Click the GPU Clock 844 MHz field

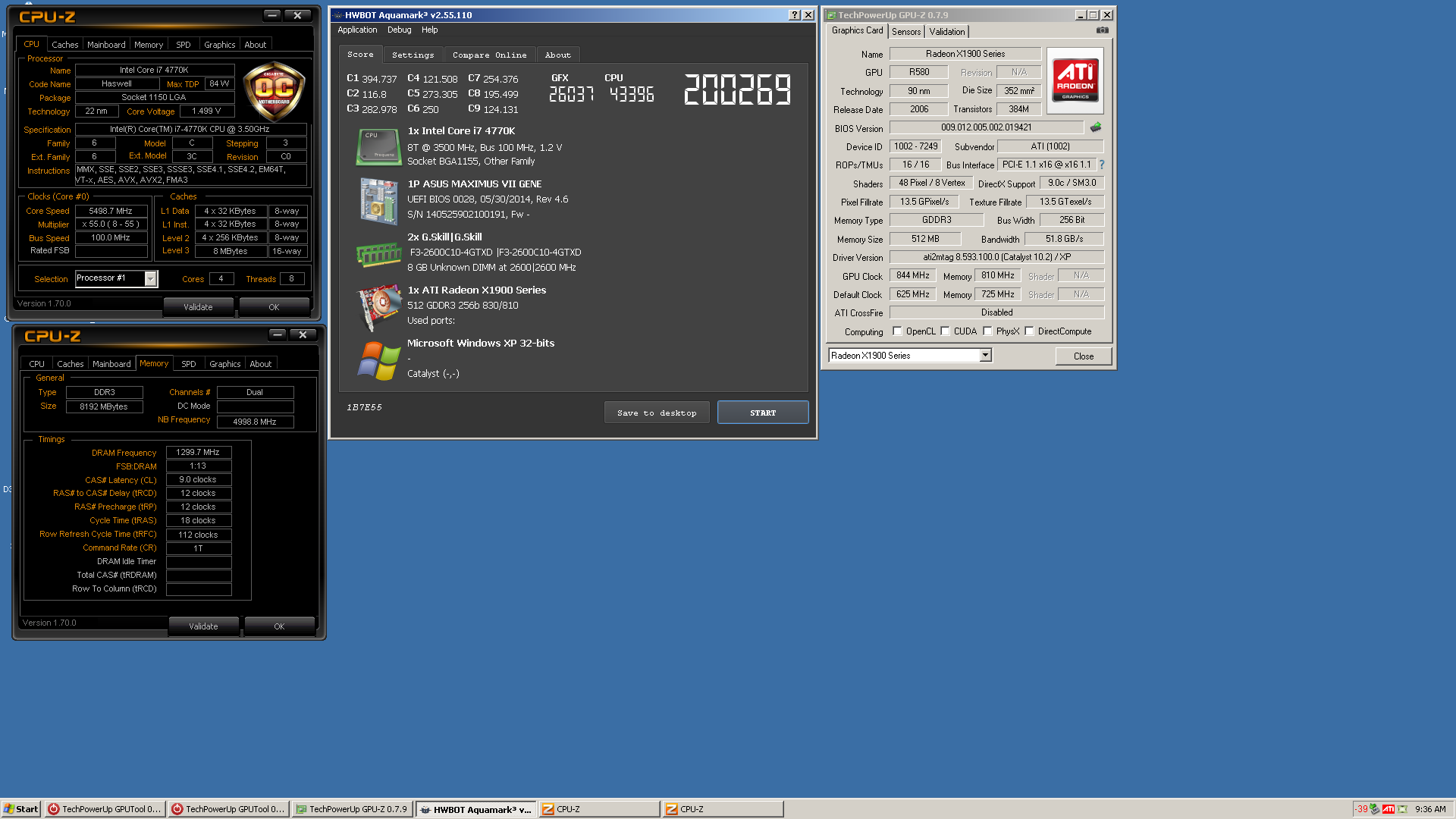click(912, 275)
